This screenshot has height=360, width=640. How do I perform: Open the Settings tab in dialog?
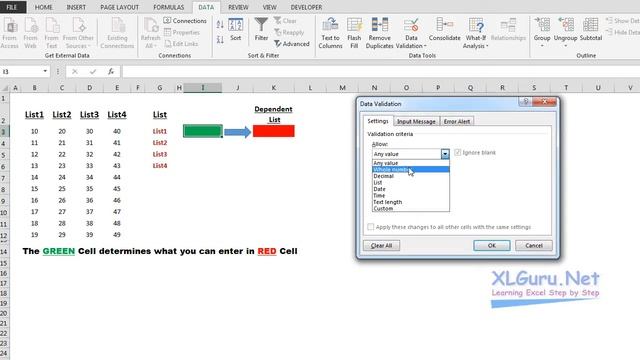[378, 121]
